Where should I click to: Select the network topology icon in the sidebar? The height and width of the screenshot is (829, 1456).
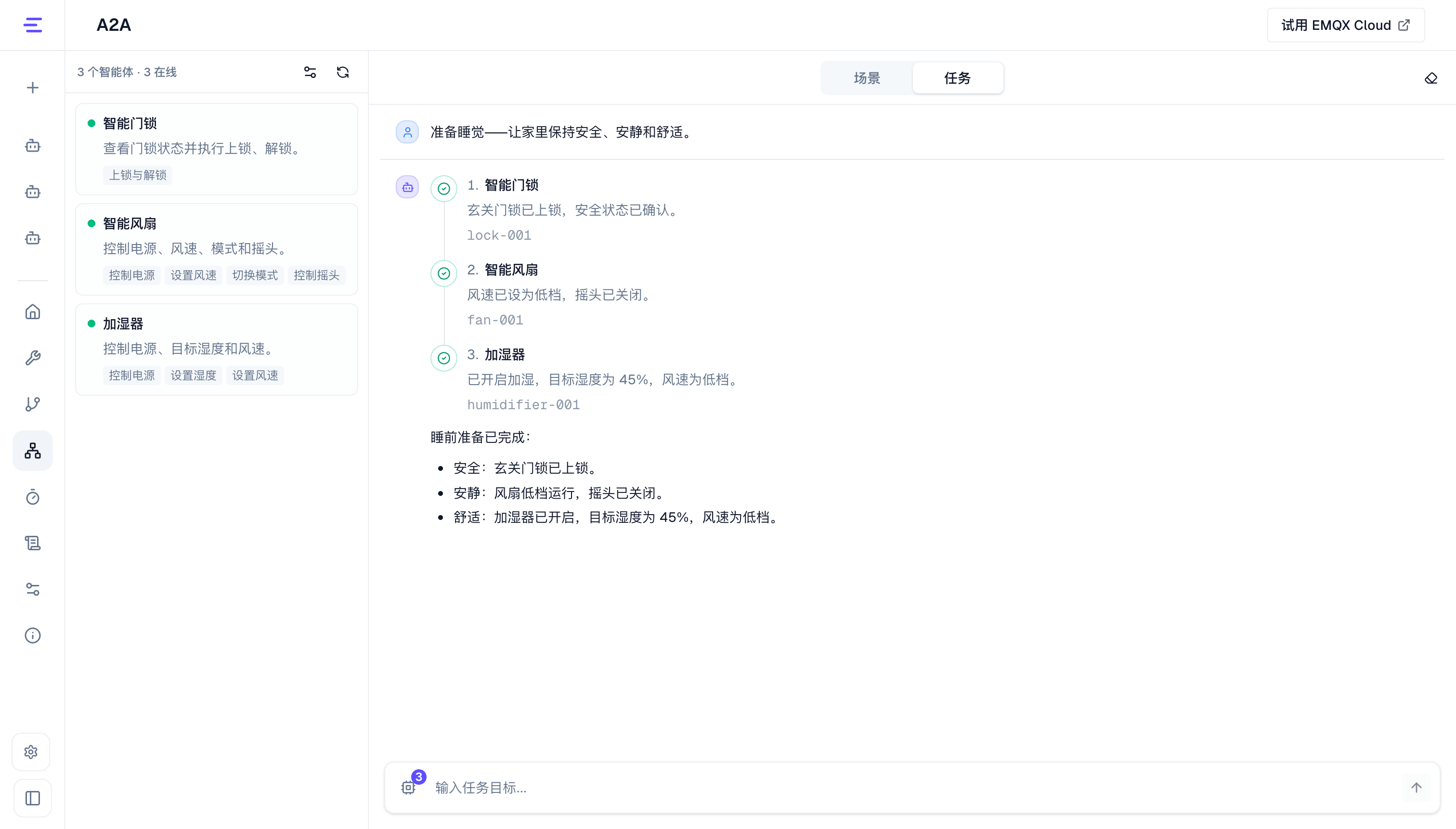32,451
